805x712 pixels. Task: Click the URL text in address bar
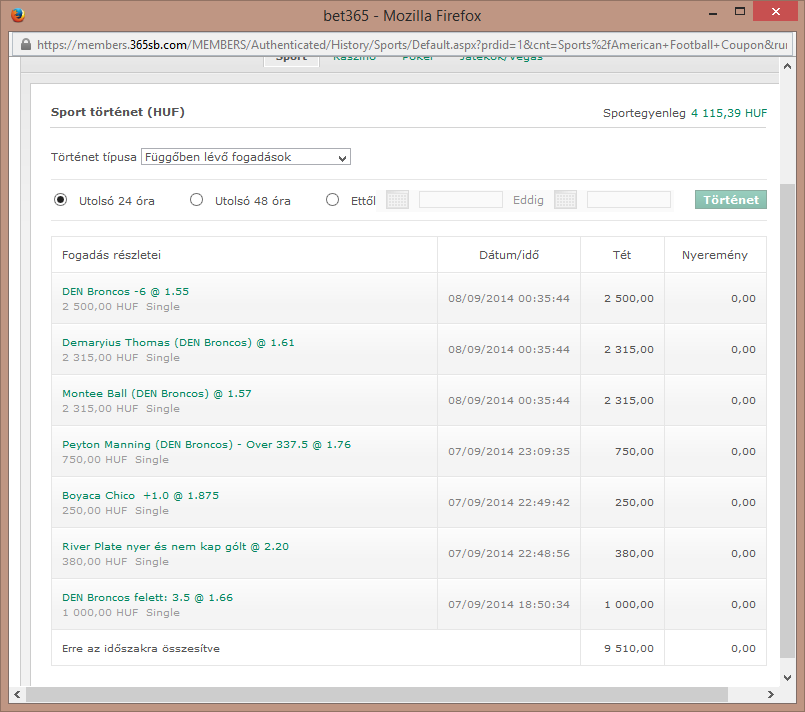[412, 45]
